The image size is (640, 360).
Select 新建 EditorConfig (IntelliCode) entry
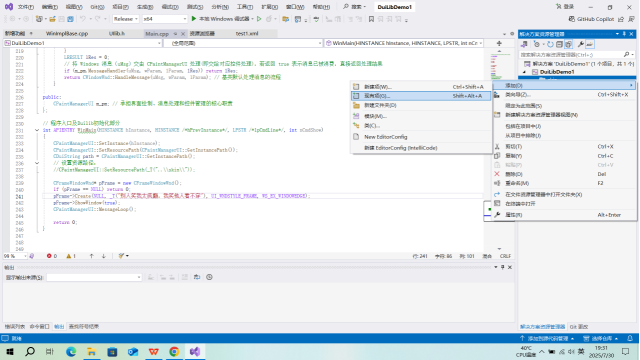(x=421, y=148)
